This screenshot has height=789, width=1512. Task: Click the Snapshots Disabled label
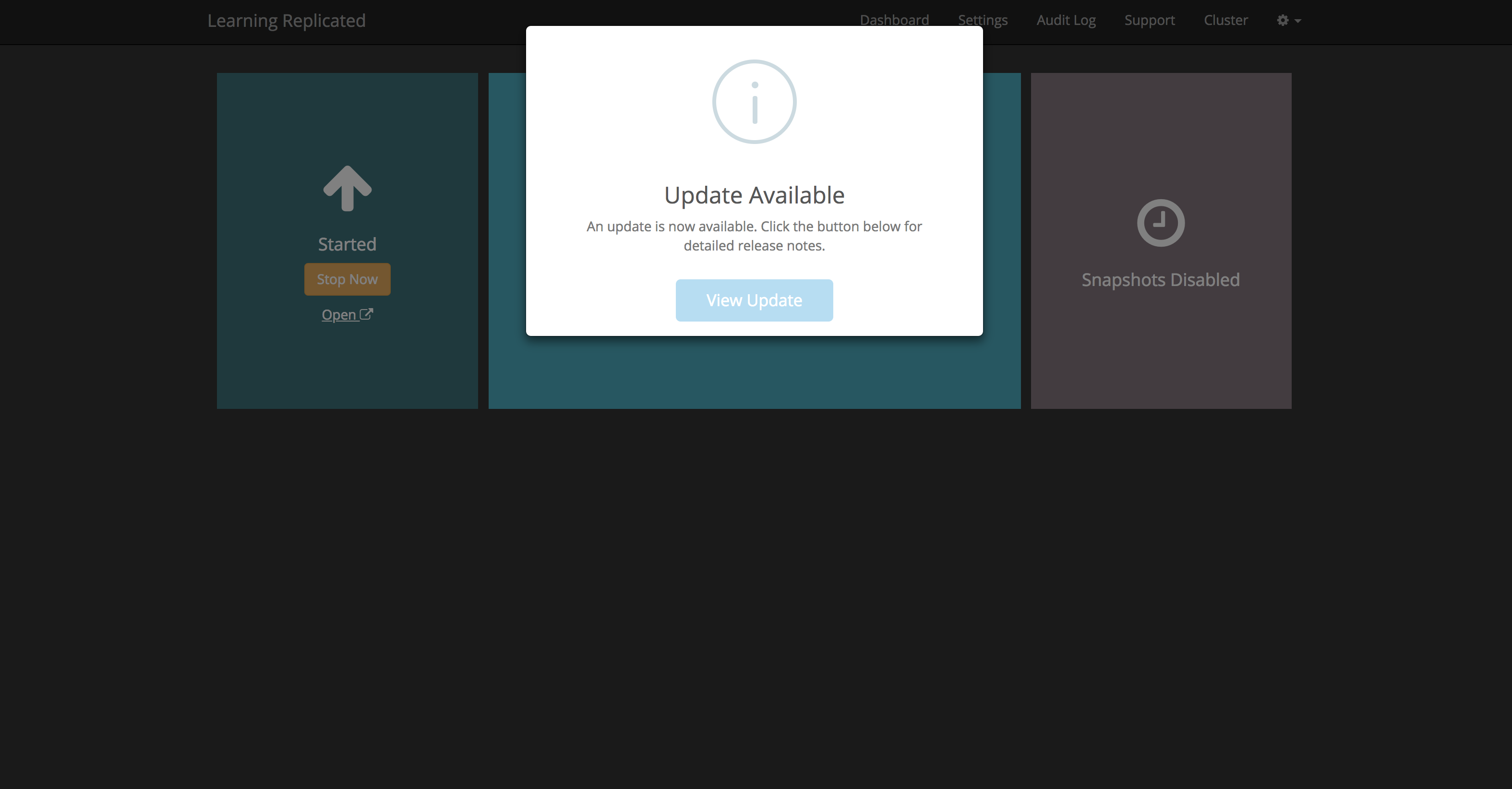[1161, 280]
